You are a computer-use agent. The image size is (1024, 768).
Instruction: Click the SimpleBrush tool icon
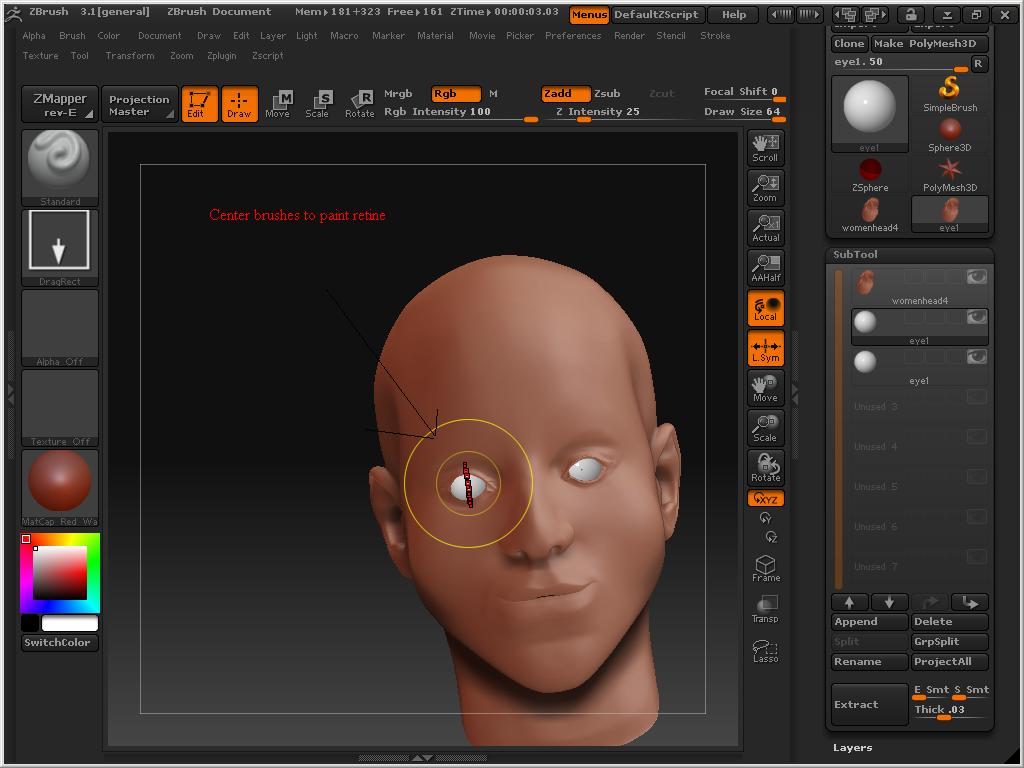(948, 90)
